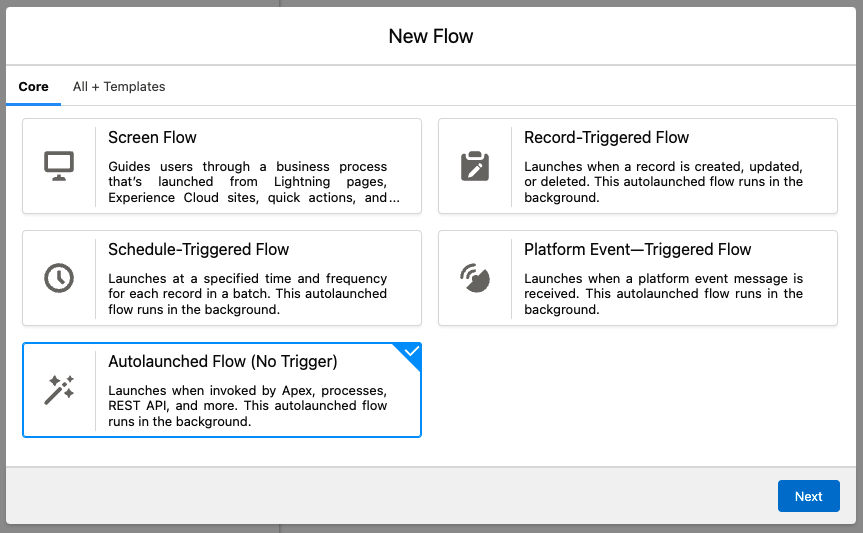863x533 pixels.
Task: Click the Record-Triggered Flow description text
Action: click(x=663, y=182)
